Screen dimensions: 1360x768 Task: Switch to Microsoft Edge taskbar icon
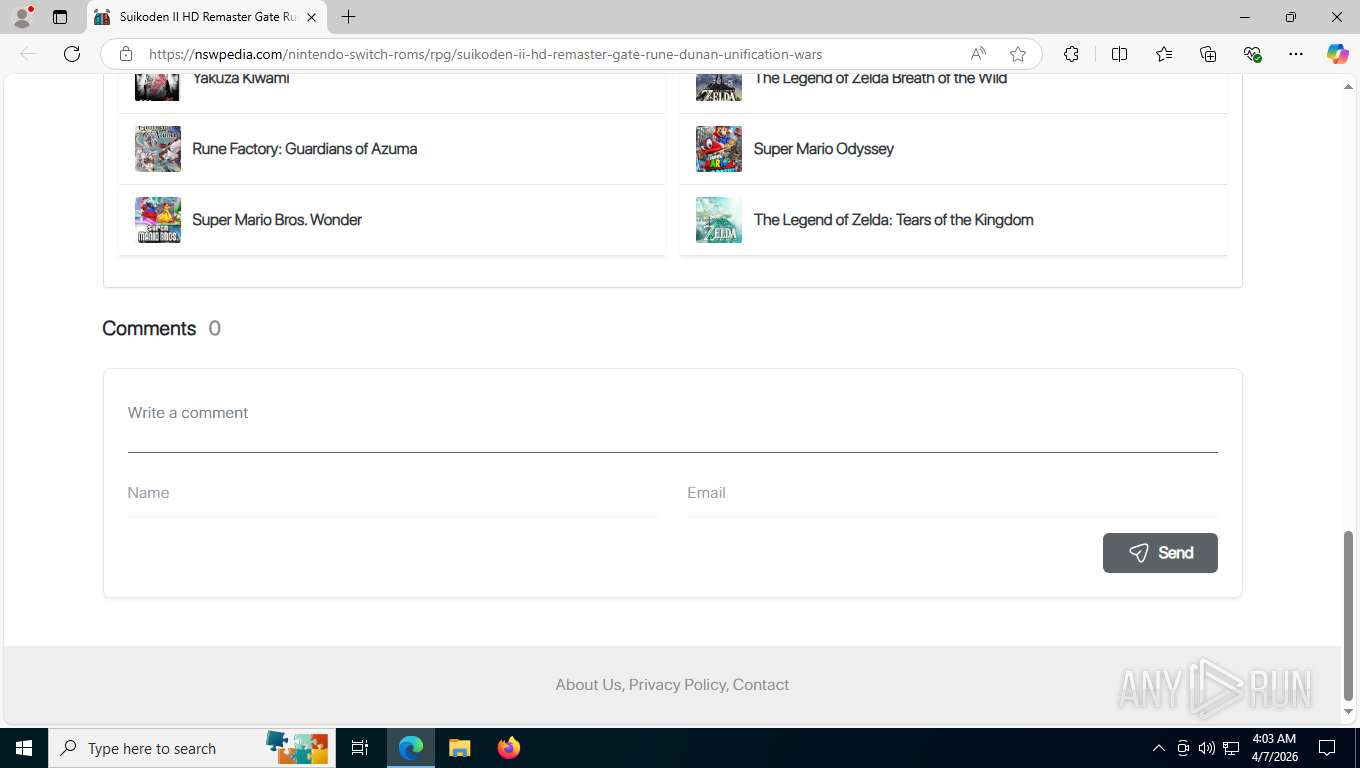411,748
